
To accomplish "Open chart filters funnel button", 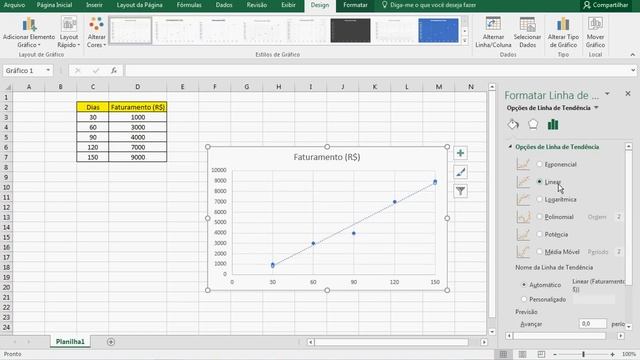I will click(460, 191).
